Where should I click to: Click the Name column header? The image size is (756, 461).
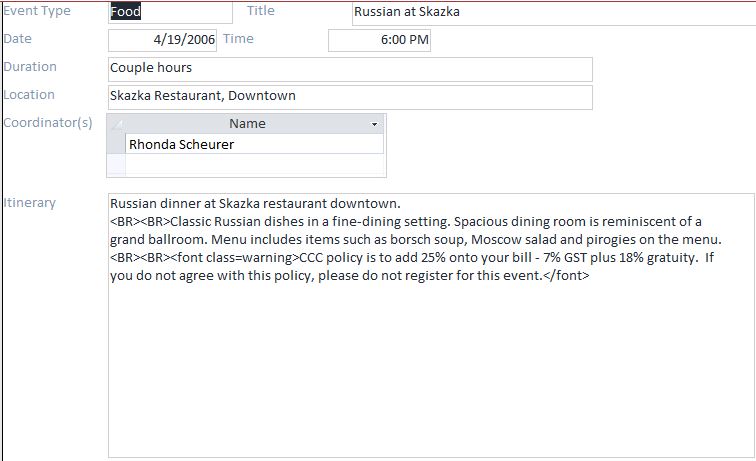pos(247,124)
